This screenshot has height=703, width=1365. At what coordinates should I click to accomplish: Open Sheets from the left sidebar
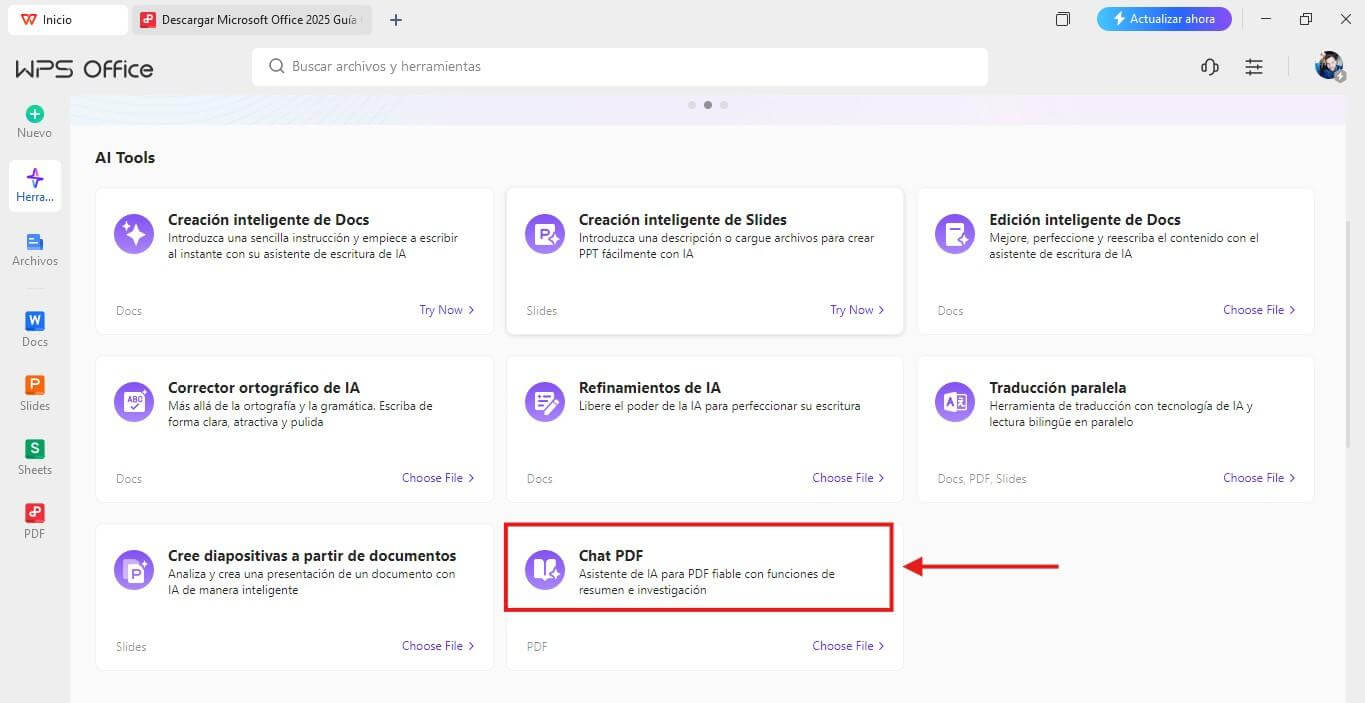pyautogui.click(x=35, y=449)
